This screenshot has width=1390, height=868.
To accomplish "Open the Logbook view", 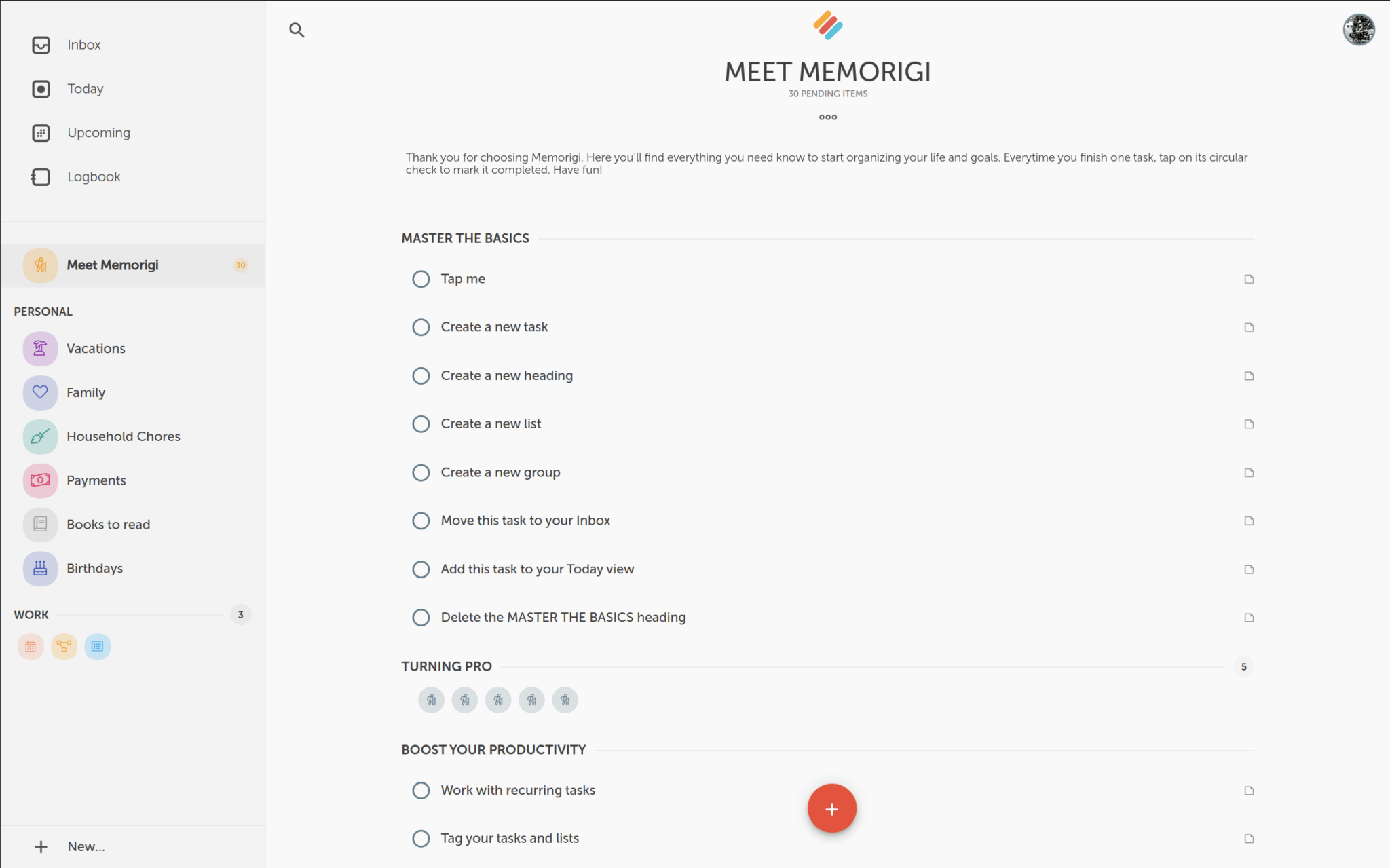I will pos(94,177).
